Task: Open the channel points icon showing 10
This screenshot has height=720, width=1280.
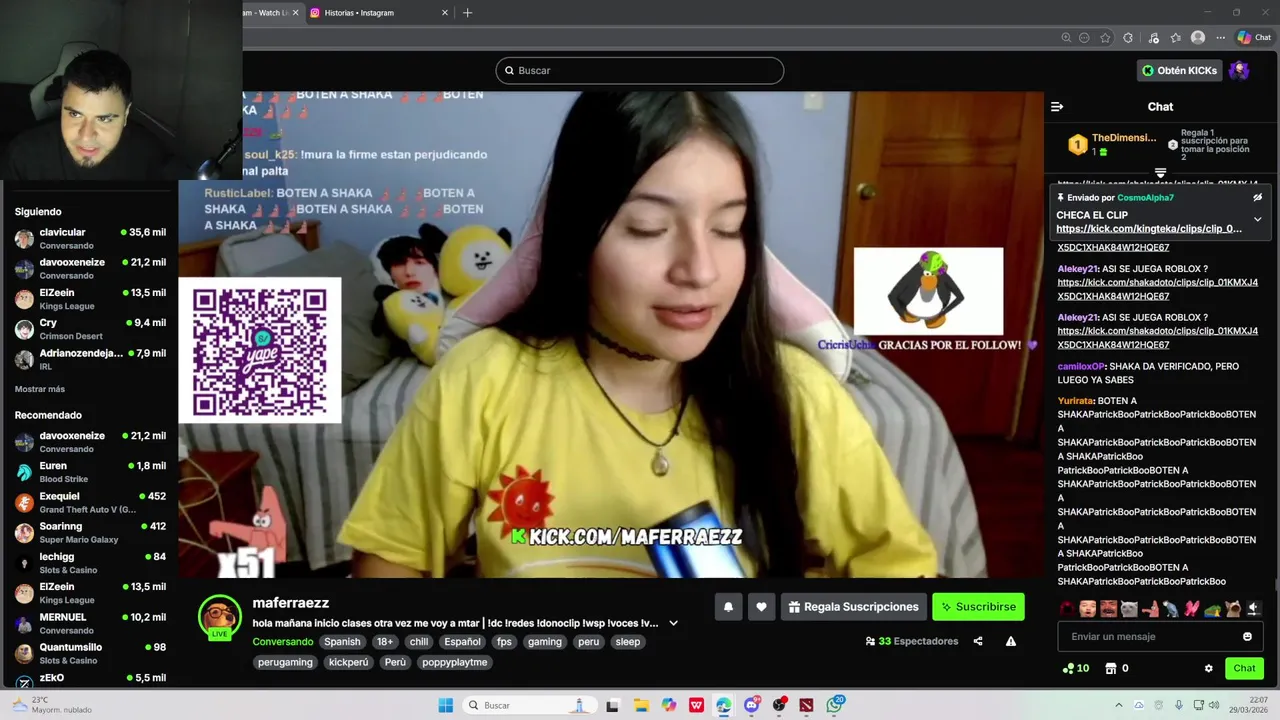Action: click(1076, 668)
